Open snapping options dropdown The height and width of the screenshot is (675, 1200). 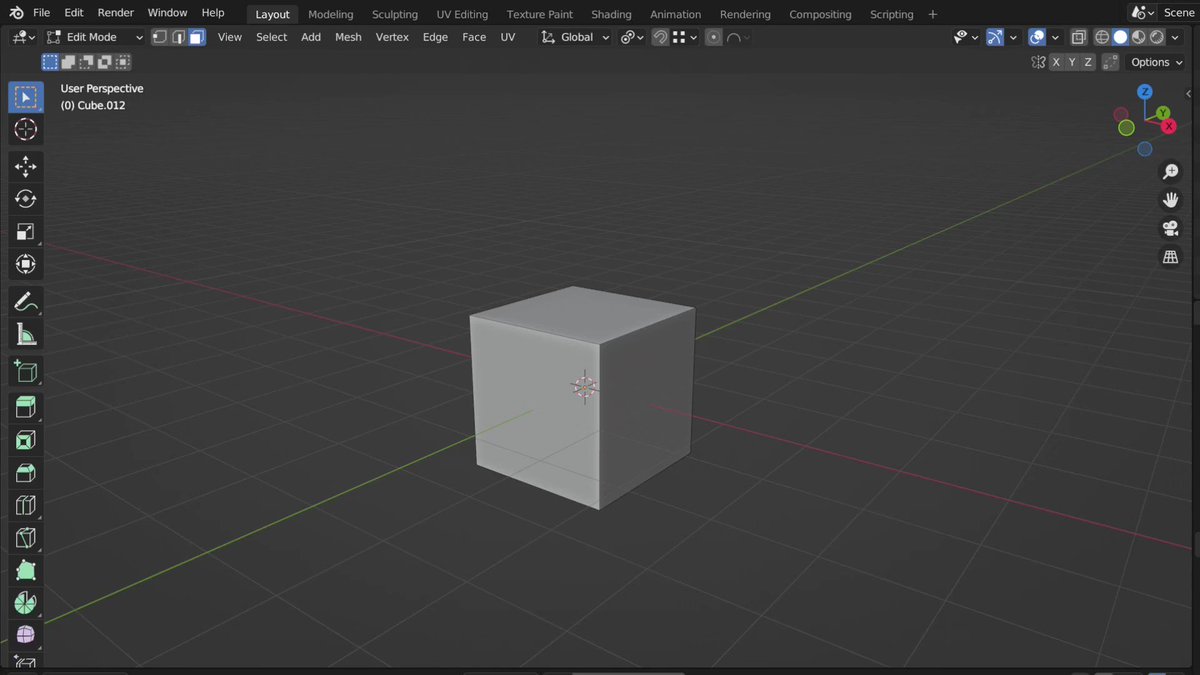(x=685, y=37)
